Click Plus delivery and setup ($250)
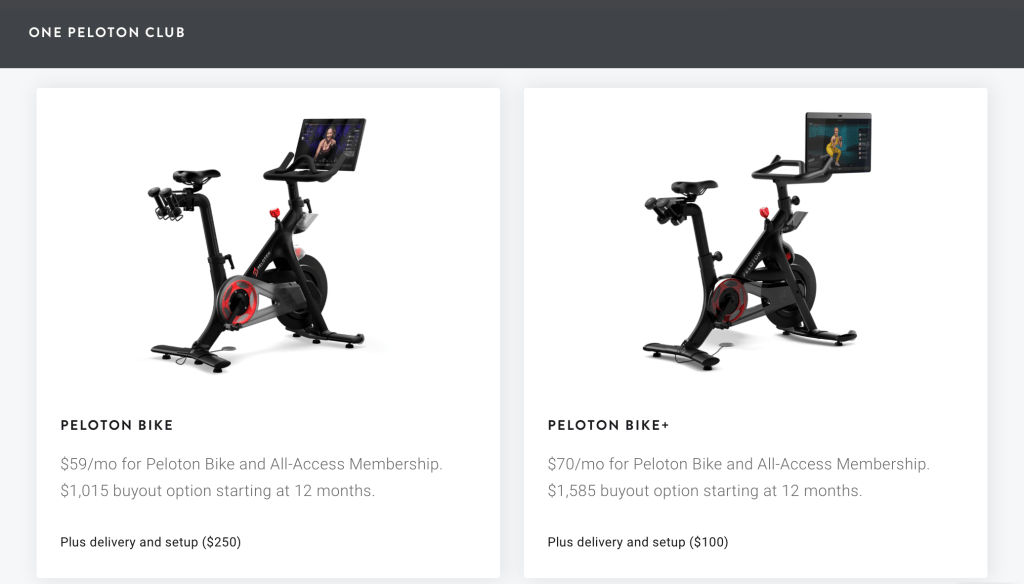This screenshot has height=584, width=1024. pyautogui.click(x=151, y=542)
